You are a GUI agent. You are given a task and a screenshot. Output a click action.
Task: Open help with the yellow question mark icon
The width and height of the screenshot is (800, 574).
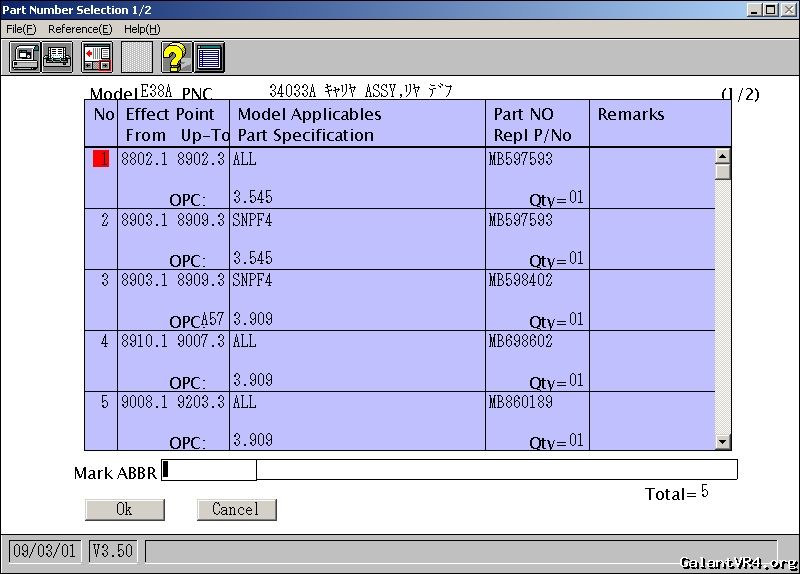pos(176,57)
